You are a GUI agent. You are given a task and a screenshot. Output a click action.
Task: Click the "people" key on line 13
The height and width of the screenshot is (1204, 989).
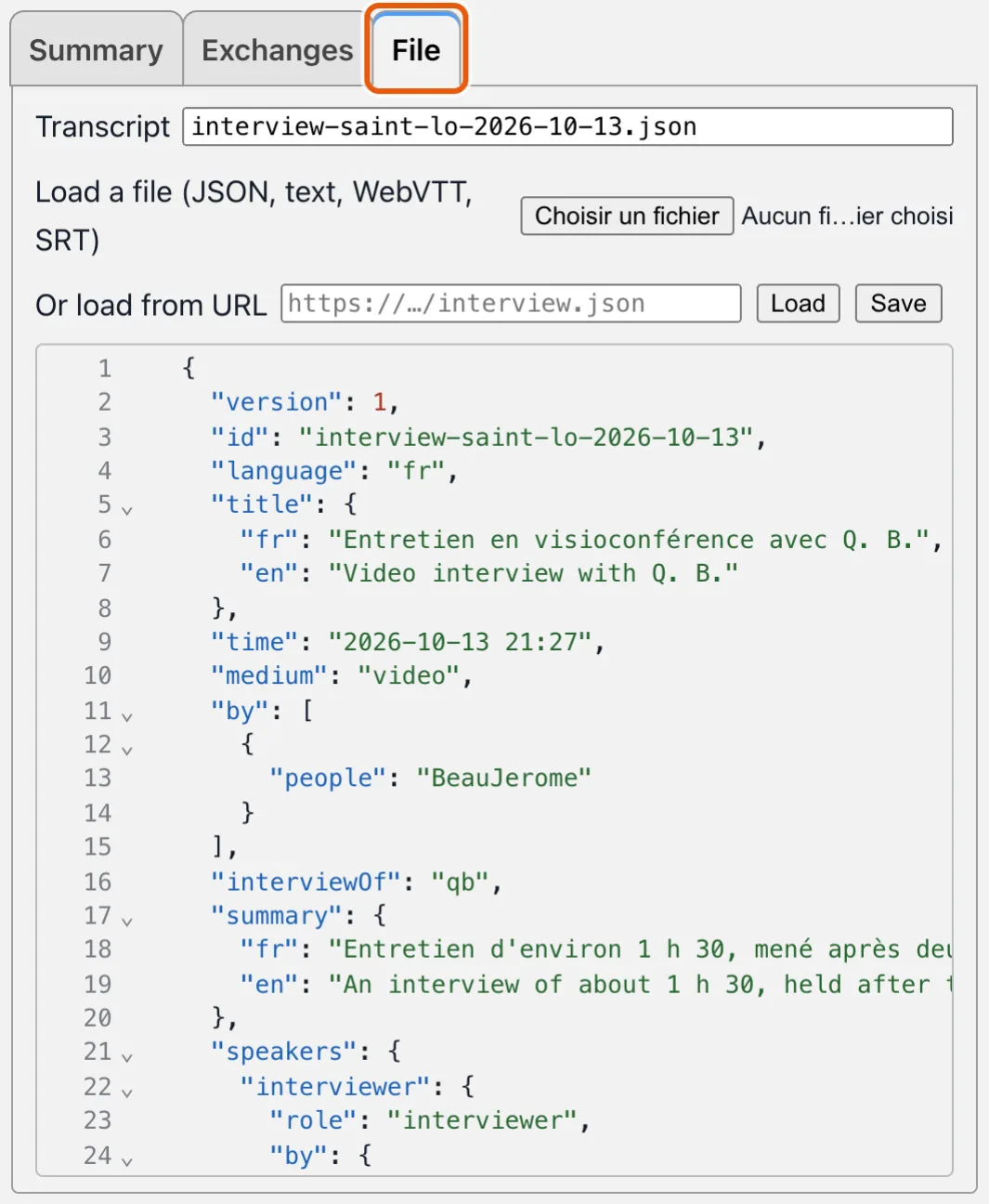tap(328, 778)
